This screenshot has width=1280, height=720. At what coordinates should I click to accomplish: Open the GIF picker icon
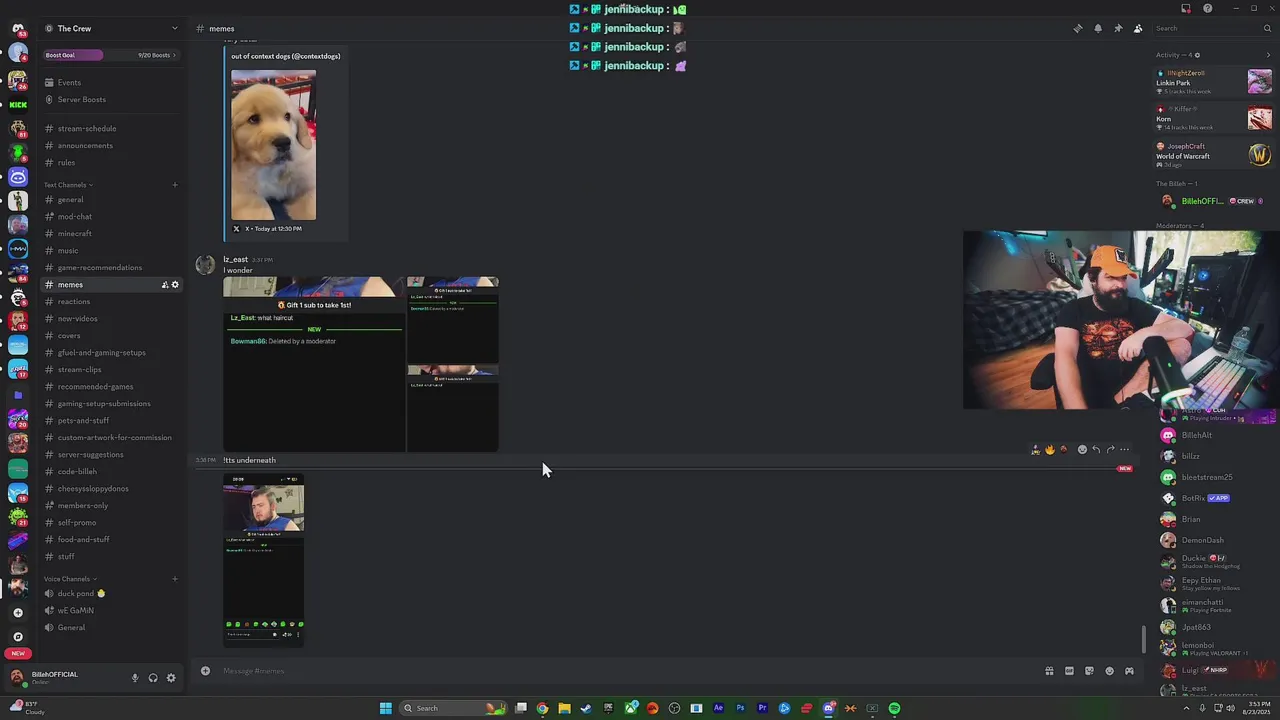(x=1069, y=671)
